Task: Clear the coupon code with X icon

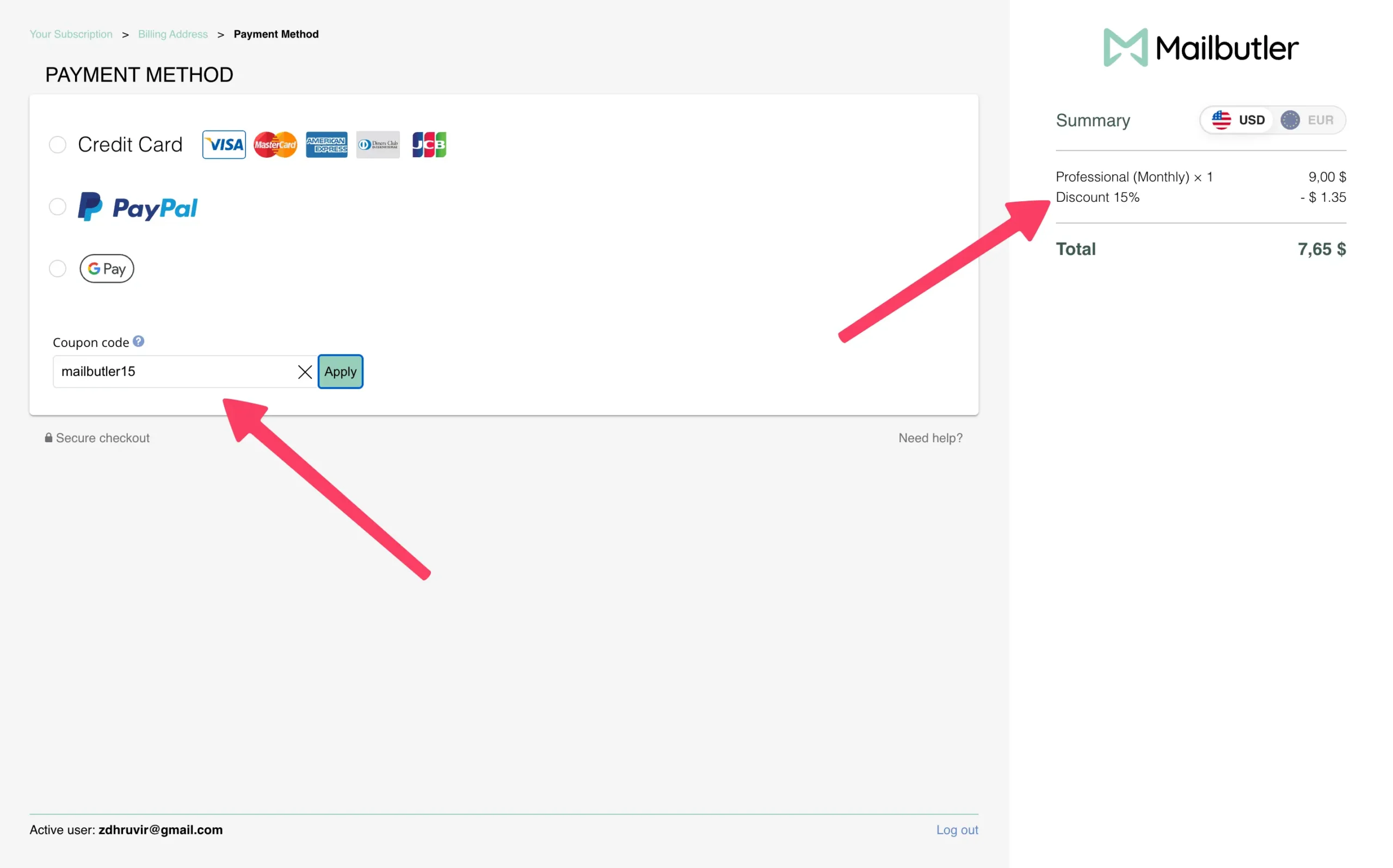Action: pyautogui.click(x=305, y=372)
